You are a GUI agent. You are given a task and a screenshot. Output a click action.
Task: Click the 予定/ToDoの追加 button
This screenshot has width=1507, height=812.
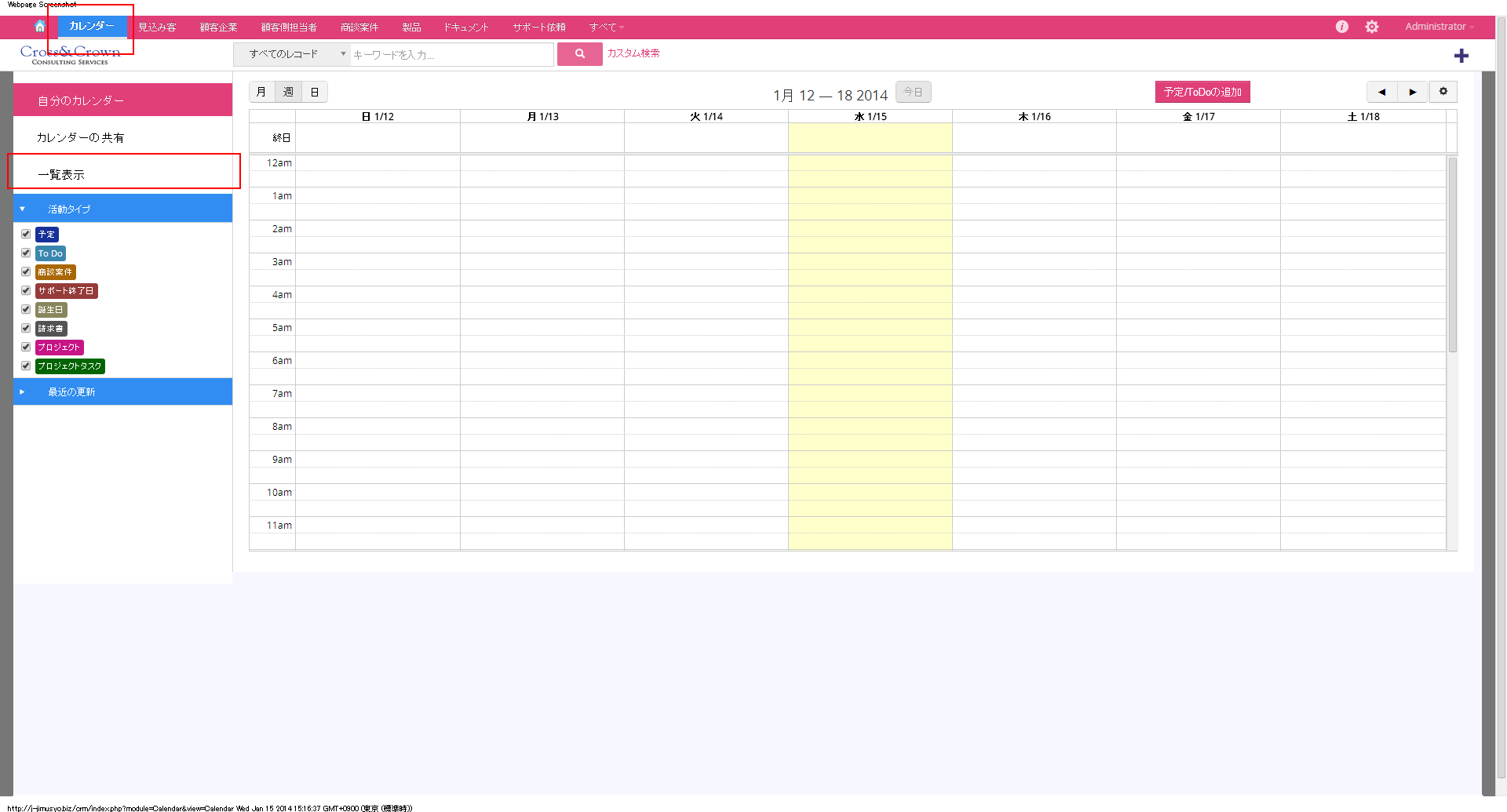1202,92
